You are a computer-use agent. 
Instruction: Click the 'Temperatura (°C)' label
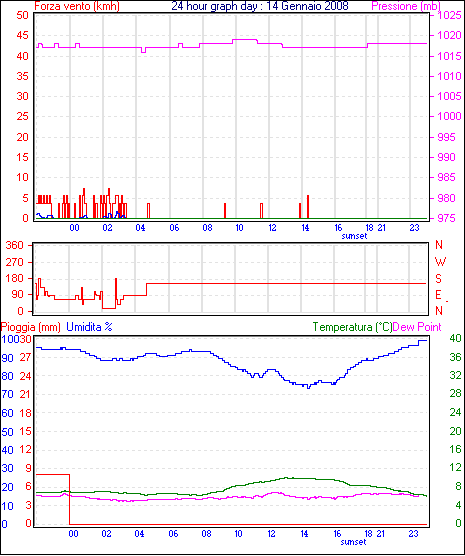coord(353,327)
